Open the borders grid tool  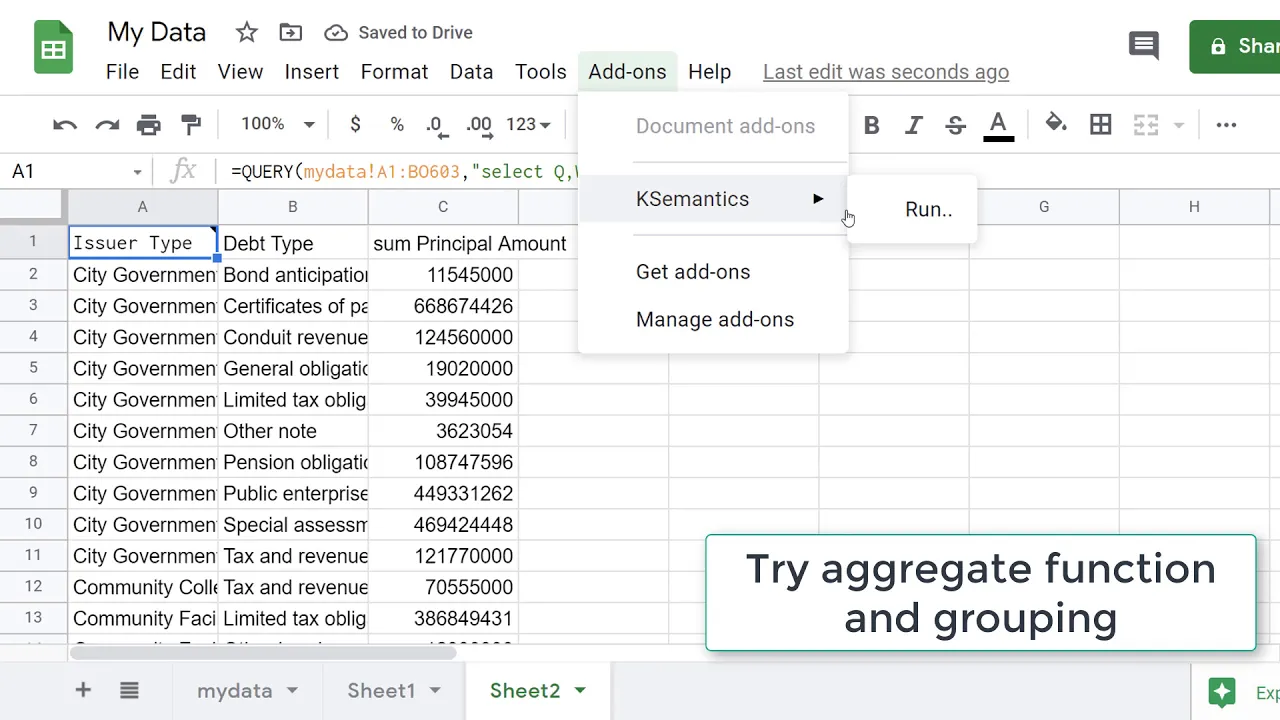pyautogui.click(x=1101, y=125)
